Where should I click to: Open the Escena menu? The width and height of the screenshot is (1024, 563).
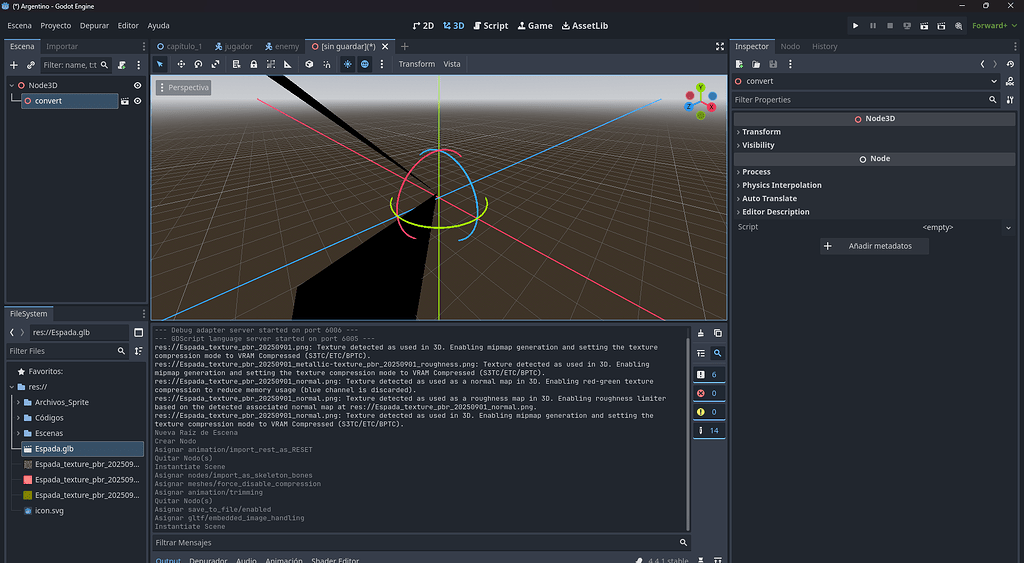(20, 25)
